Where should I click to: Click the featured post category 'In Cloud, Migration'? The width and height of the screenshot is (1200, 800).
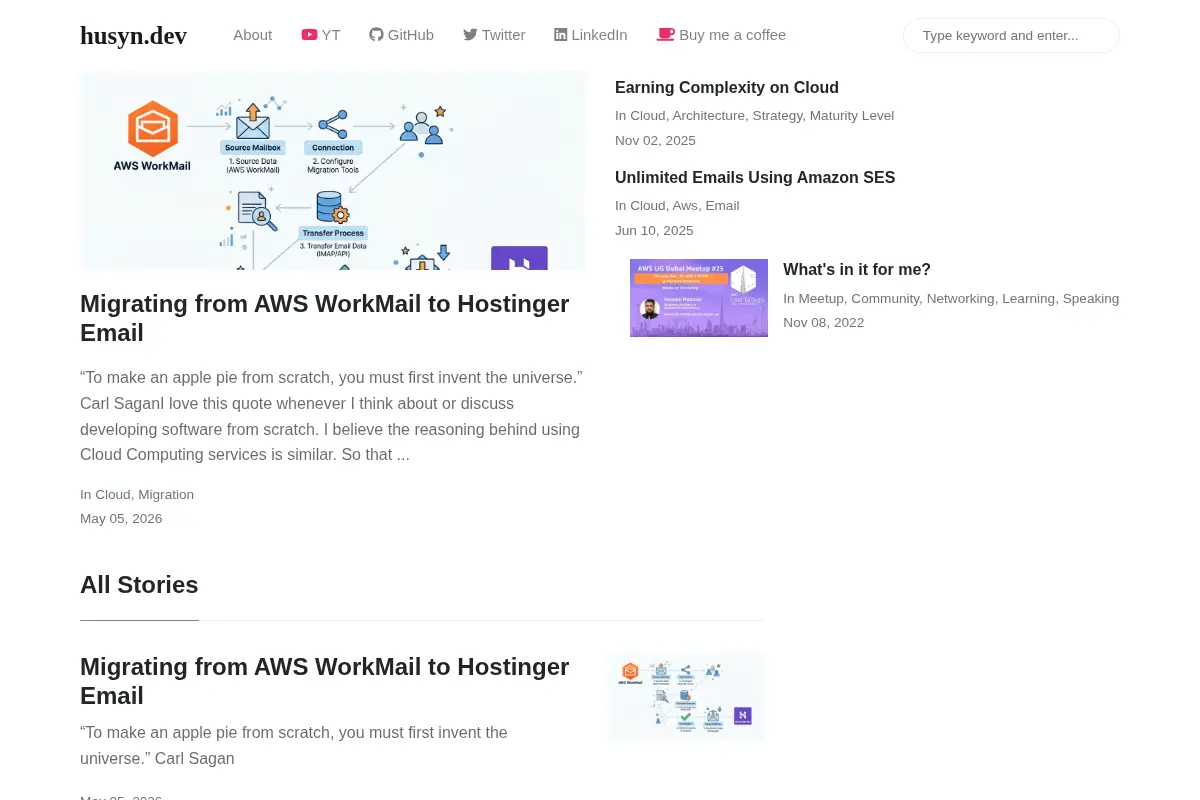tap(137, 494)
